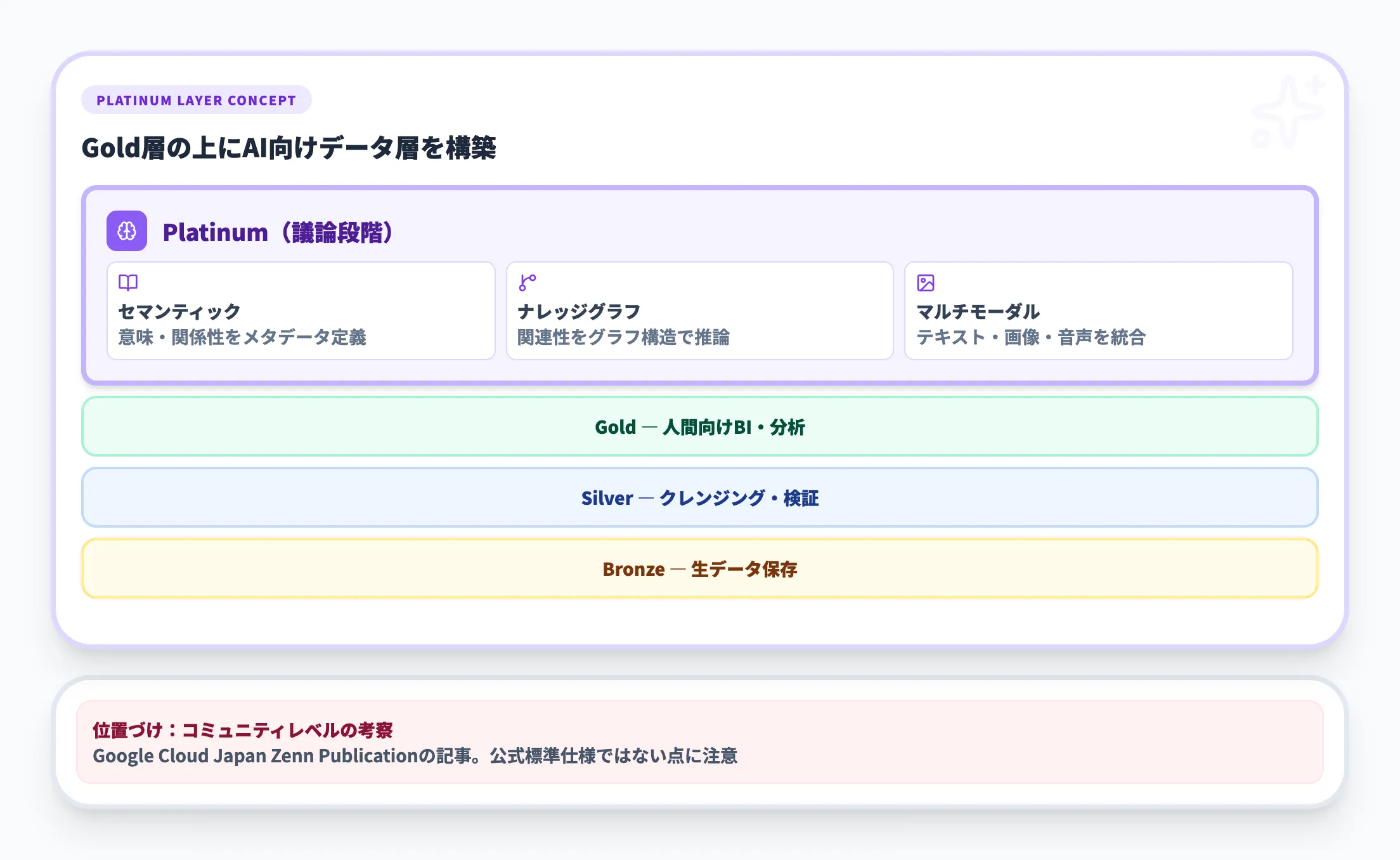This screenshot has height=860, width=1400.
Task: Click the purple brain badge in the Platinum header
Action: [x=128, y=232]
